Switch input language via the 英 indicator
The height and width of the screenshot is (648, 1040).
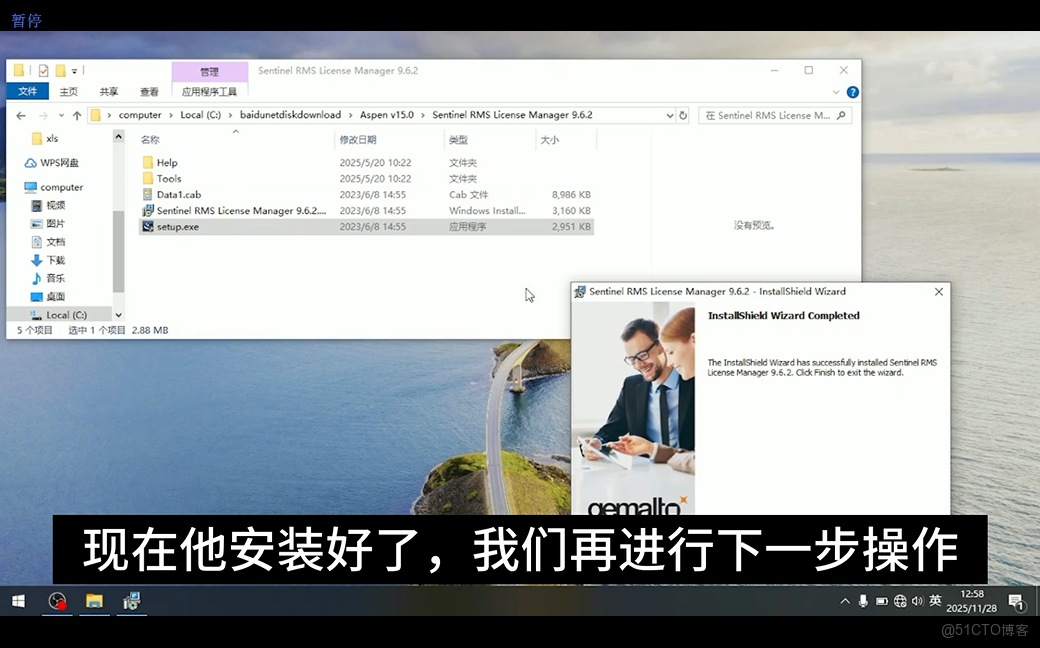pyautogui.click(x=934, y=601)
